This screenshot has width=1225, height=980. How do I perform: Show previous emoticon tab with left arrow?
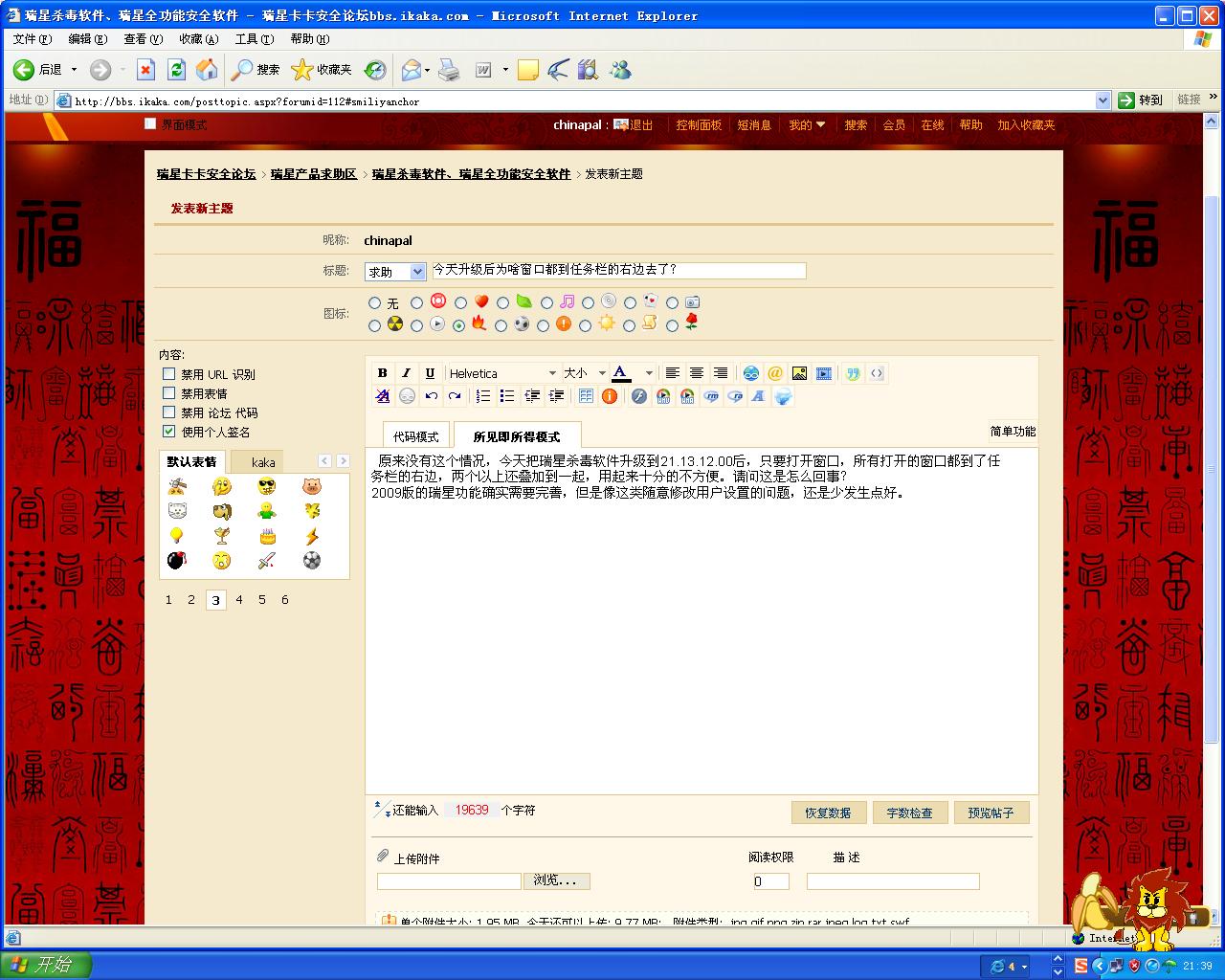point(324,461)
